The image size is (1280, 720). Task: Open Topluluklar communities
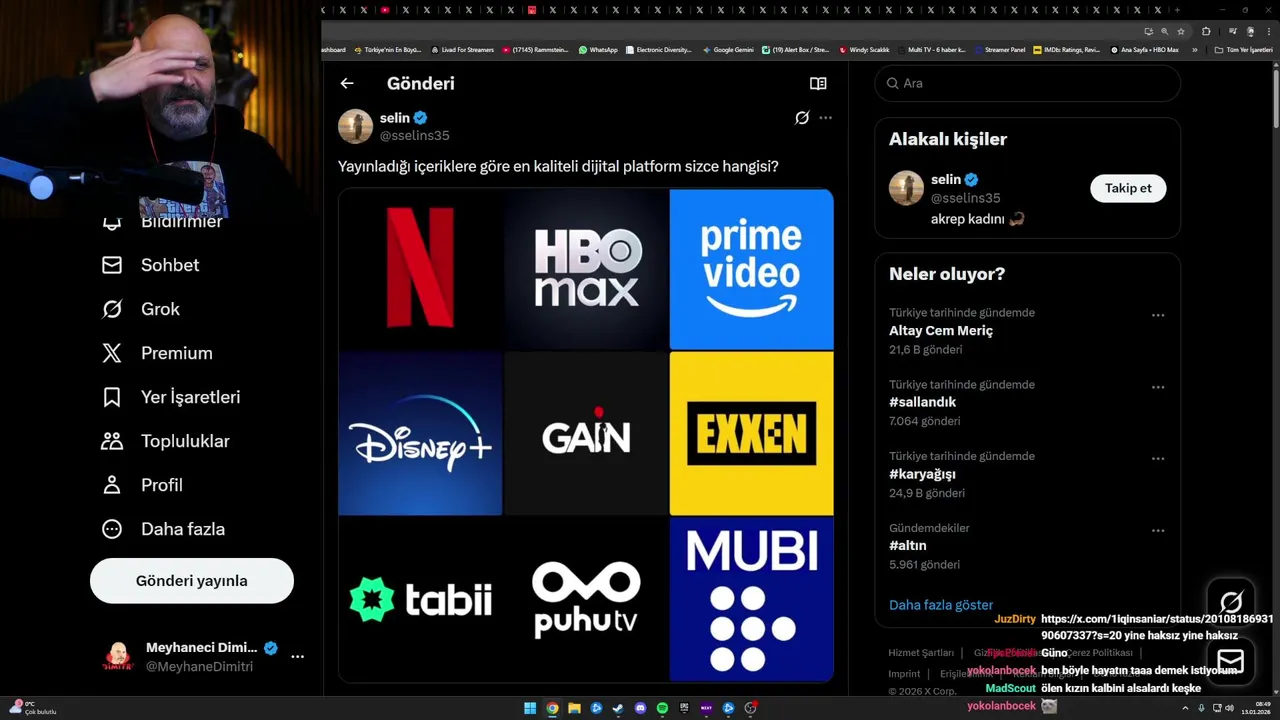166,441
